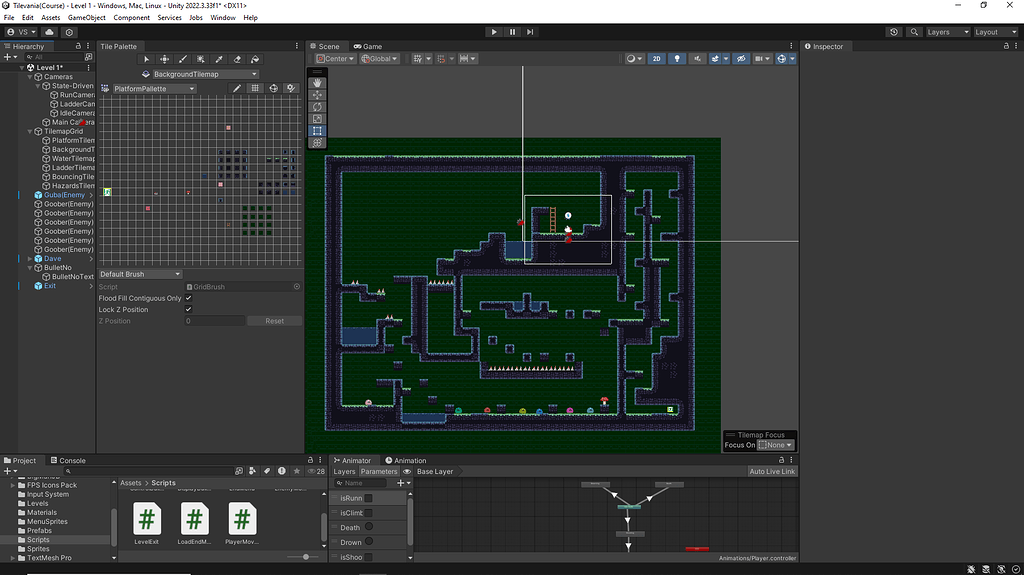
Task: Select the flood fill bucket tool
Action: (255, 59)
